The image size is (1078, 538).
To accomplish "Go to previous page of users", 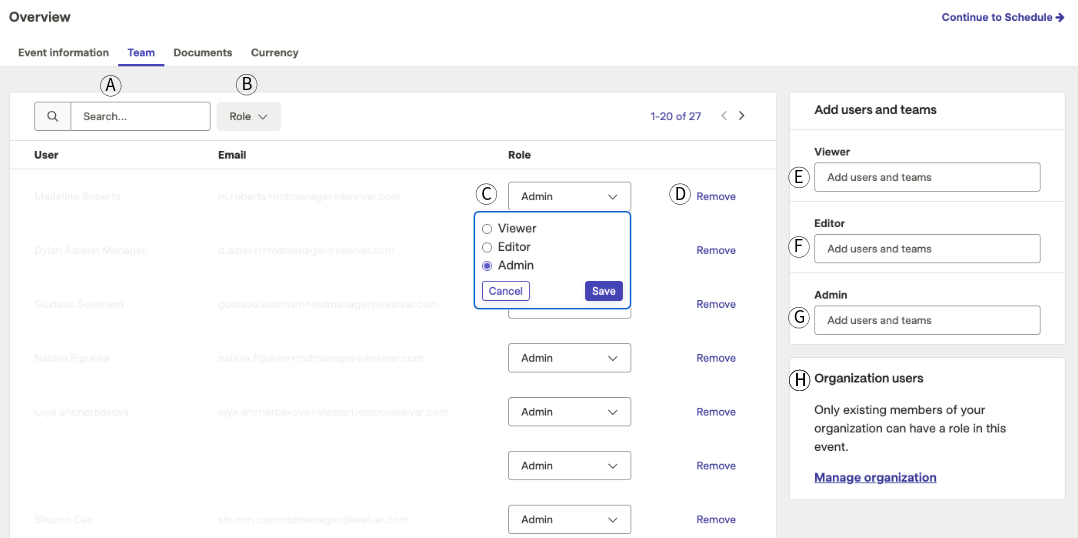I will tap(724, 116).
